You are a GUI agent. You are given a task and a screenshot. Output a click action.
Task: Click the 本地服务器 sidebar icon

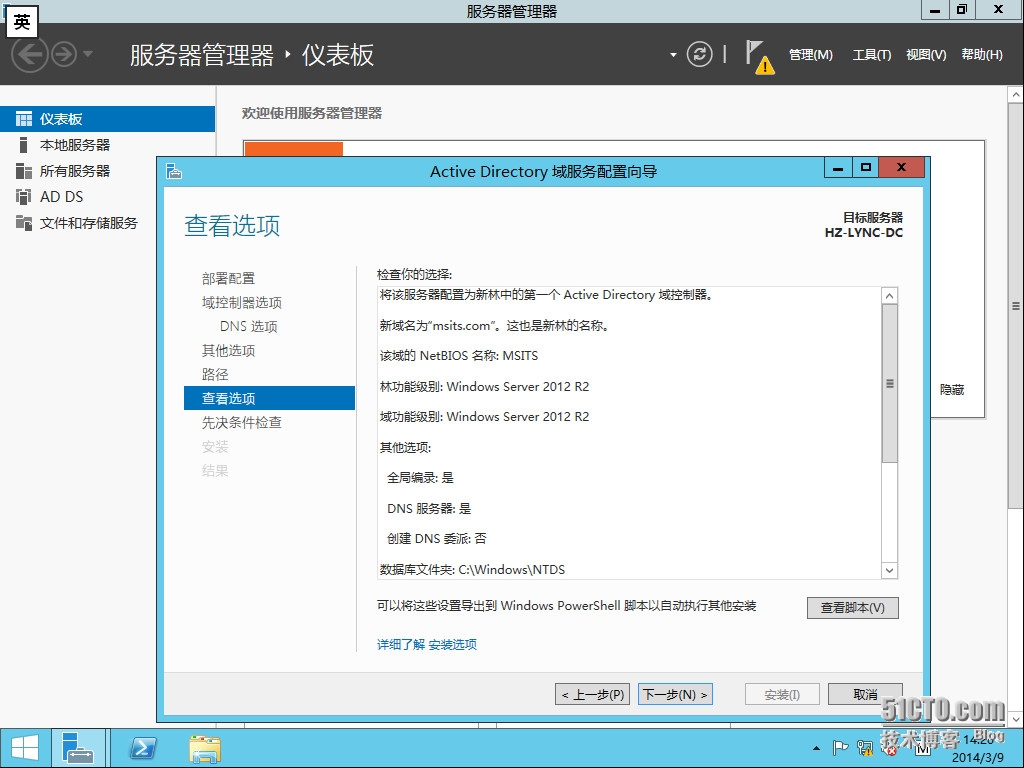(x=24, y=145)
